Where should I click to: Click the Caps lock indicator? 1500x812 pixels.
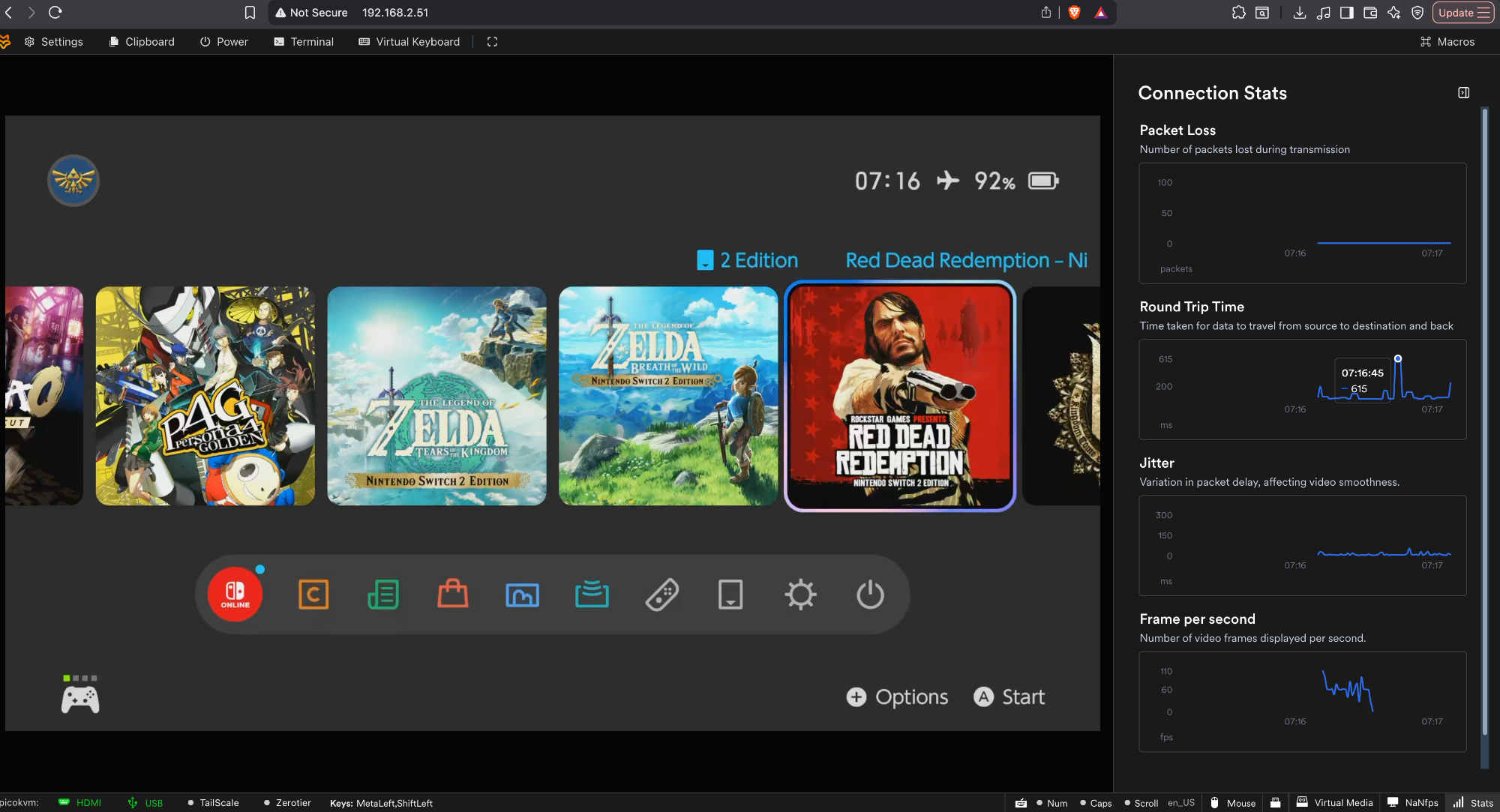(1096, 803)
